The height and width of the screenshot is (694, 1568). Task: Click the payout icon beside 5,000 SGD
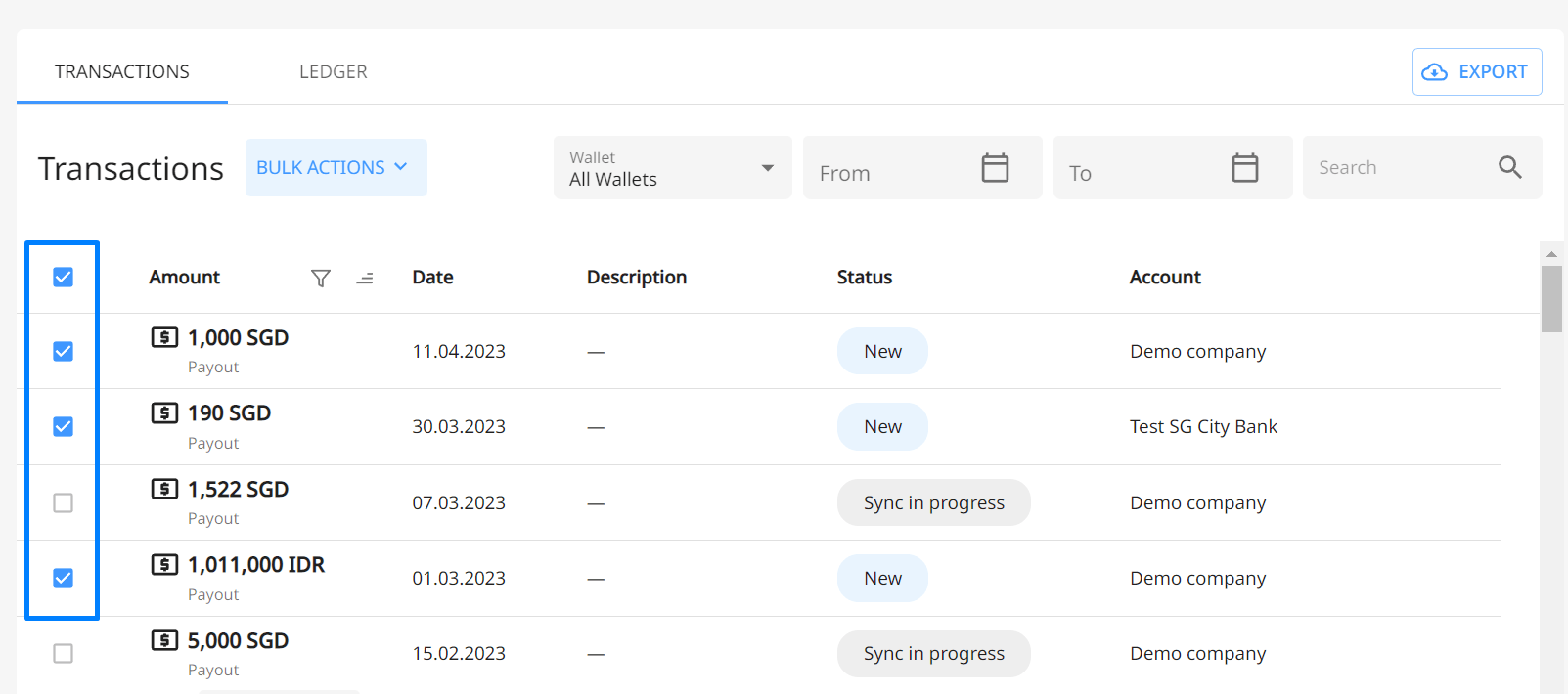tap(164, 640)
